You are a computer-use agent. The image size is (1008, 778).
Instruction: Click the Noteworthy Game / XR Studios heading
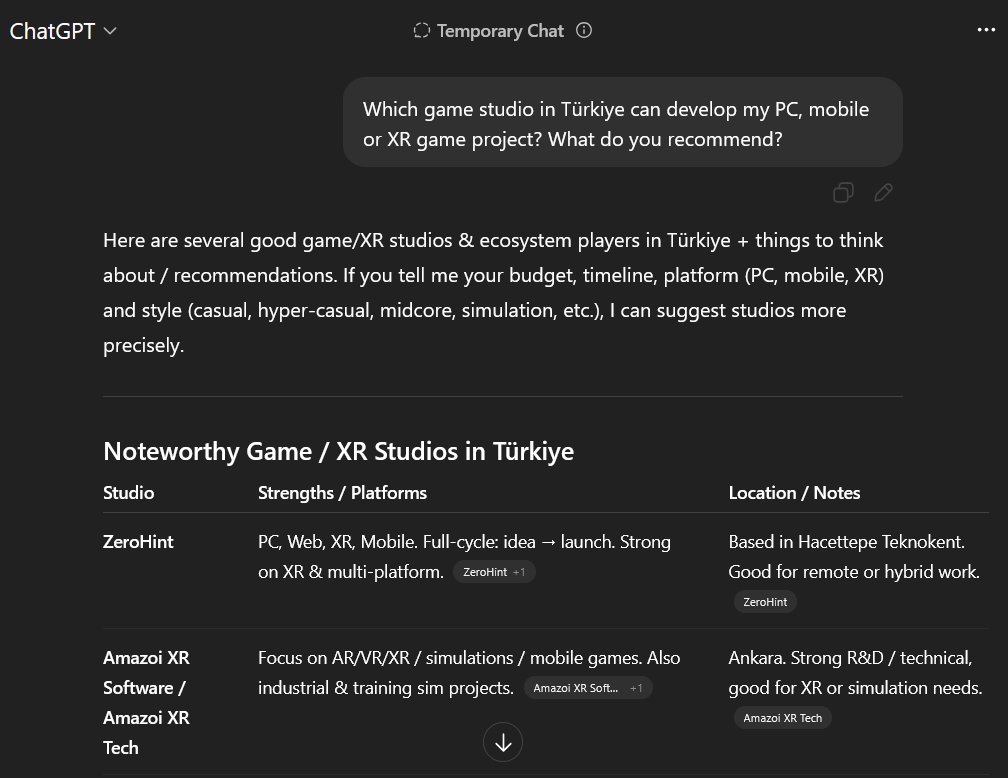tap(338, 451)
